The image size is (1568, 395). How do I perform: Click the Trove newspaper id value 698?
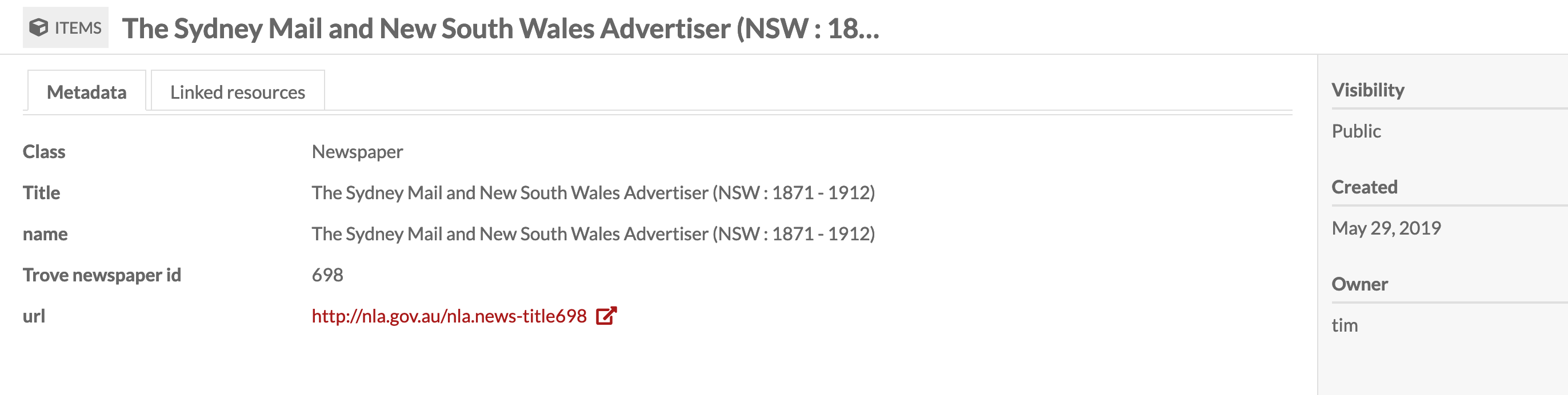point(327,275)
